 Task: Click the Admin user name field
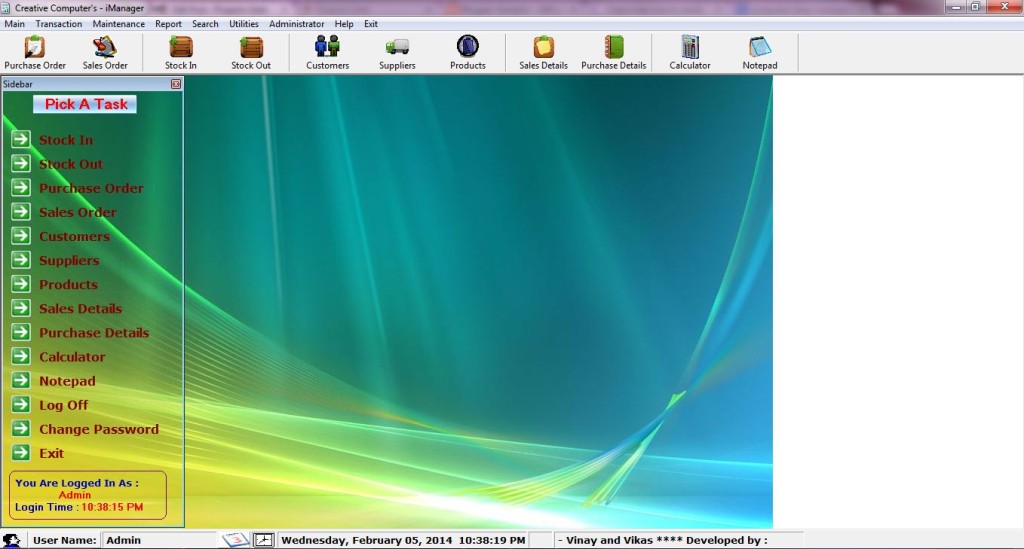click(158, 540)
